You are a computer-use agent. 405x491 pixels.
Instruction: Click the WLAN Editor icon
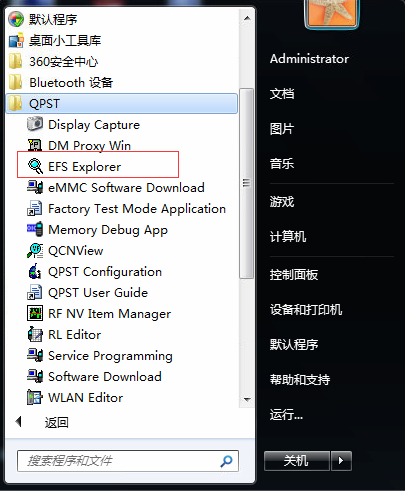tap(35, 397)
